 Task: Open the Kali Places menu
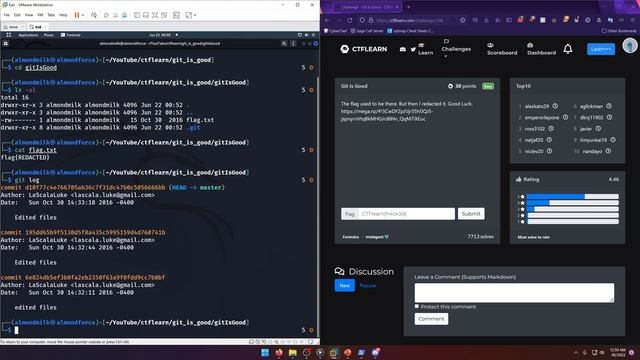pos(49,35)
